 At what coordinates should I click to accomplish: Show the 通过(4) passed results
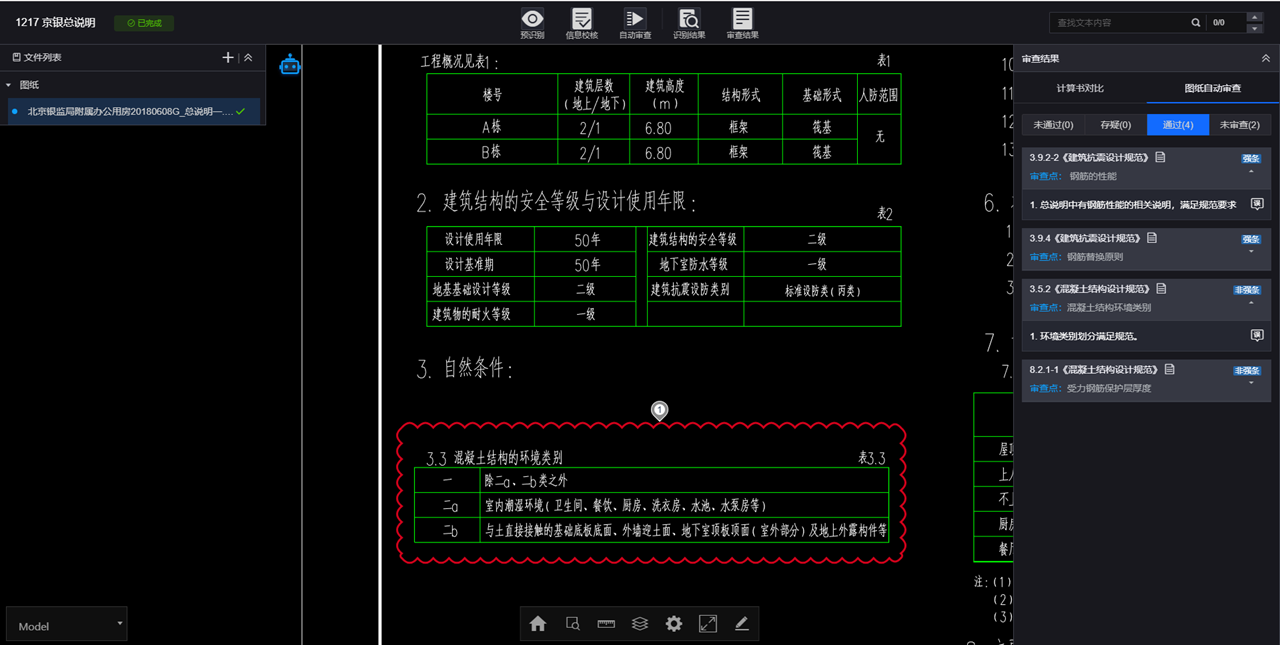click(1178, 124)
